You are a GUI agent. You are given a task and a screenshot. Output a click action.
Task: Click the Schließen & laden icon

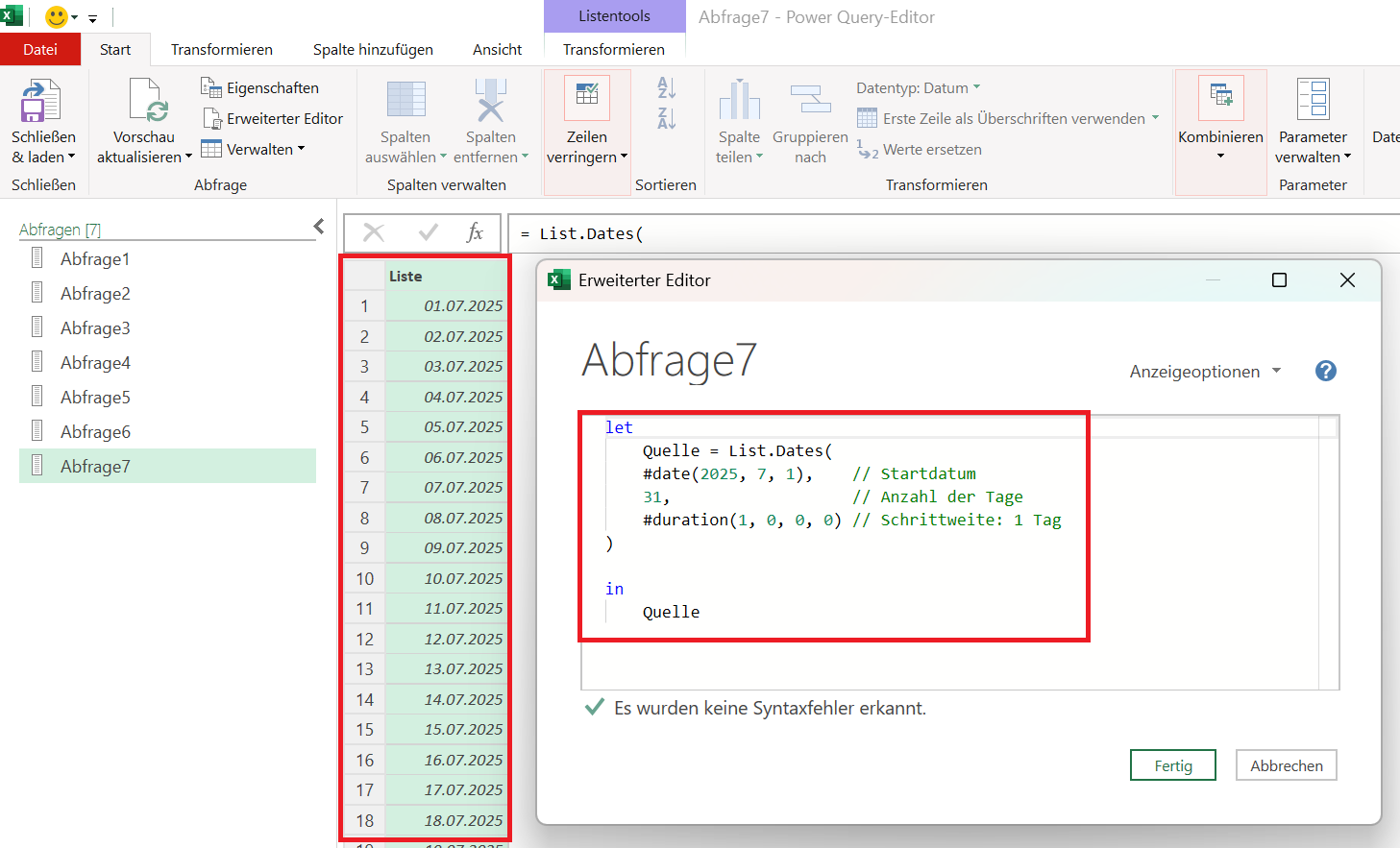pyautogui.click(x=41, y=101)
